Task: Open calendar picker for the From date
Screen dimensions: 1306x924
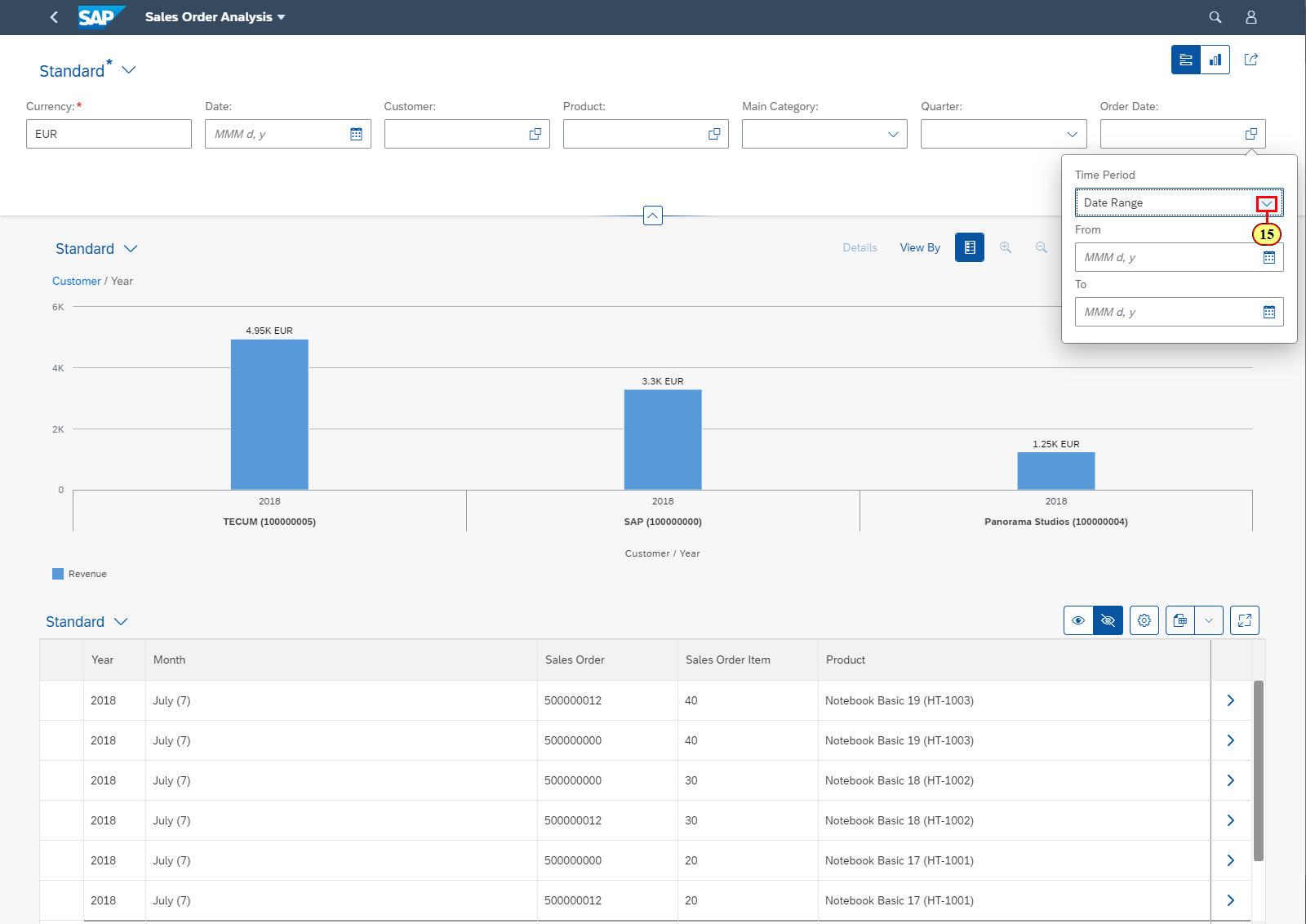Action: (1269, 257)
